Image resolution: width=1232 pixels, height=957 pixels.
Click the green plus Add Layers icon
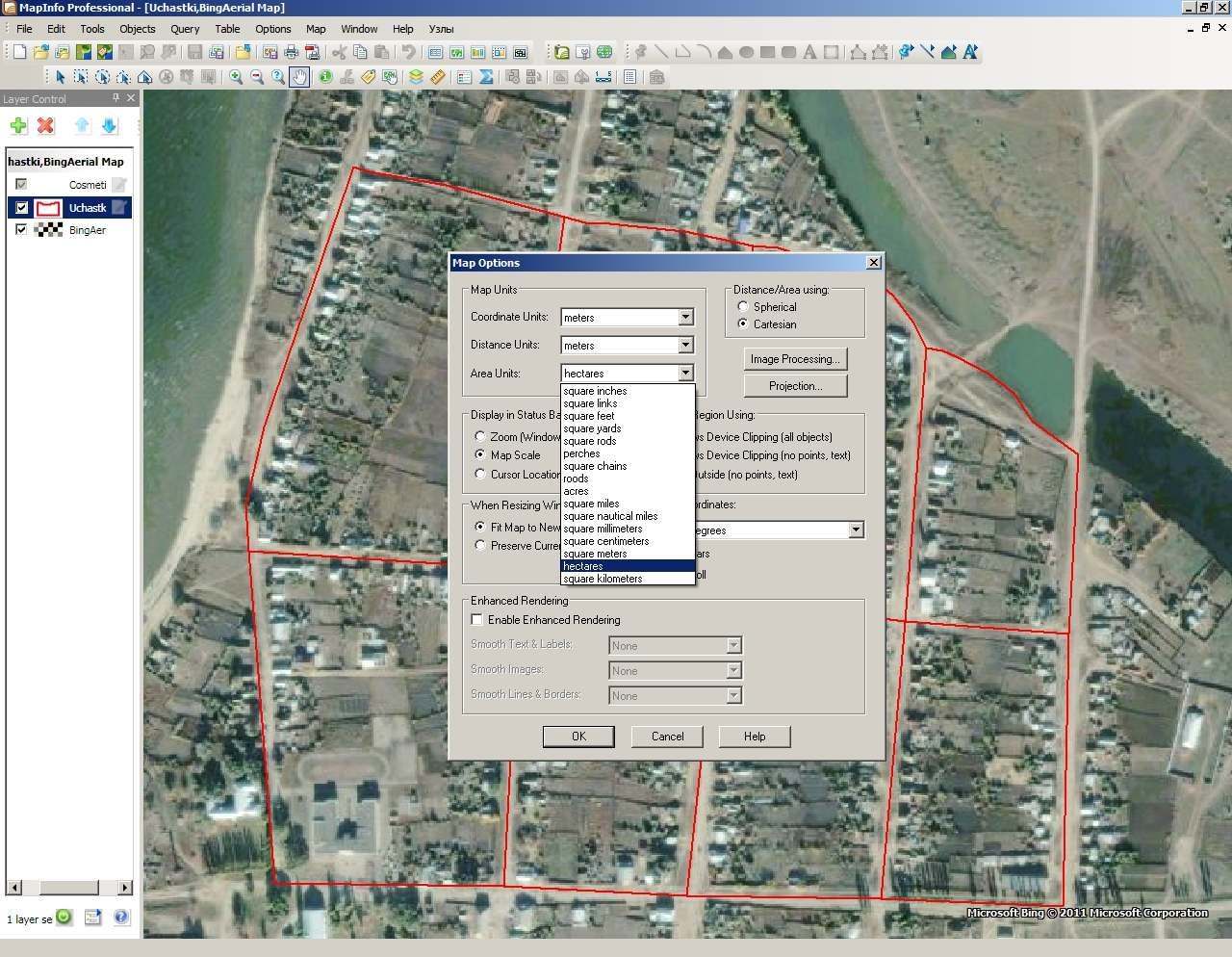coord(18,125)
